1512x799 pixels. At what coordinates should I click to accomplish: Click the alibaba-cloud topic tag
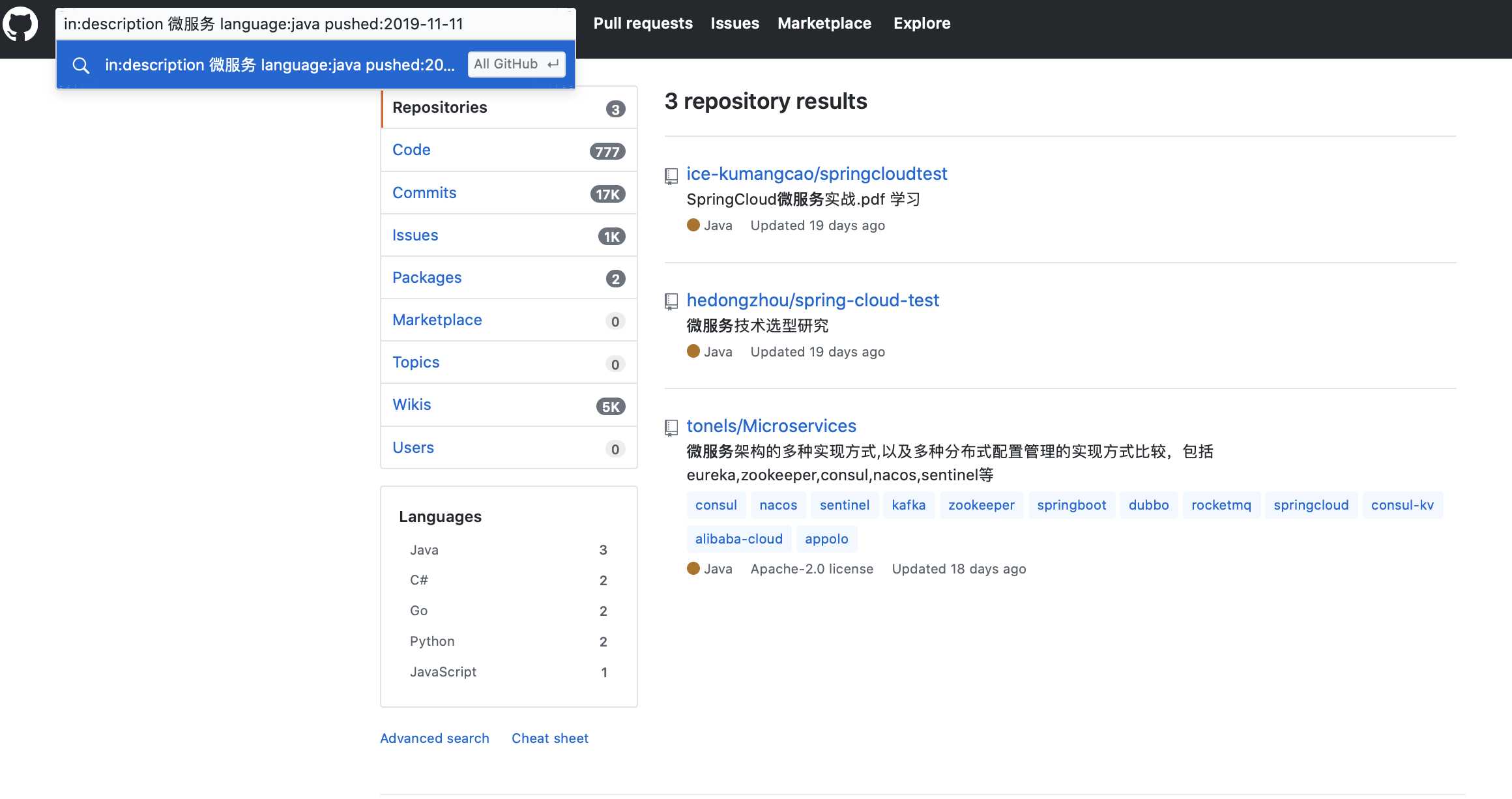click(x=739, y=539)
